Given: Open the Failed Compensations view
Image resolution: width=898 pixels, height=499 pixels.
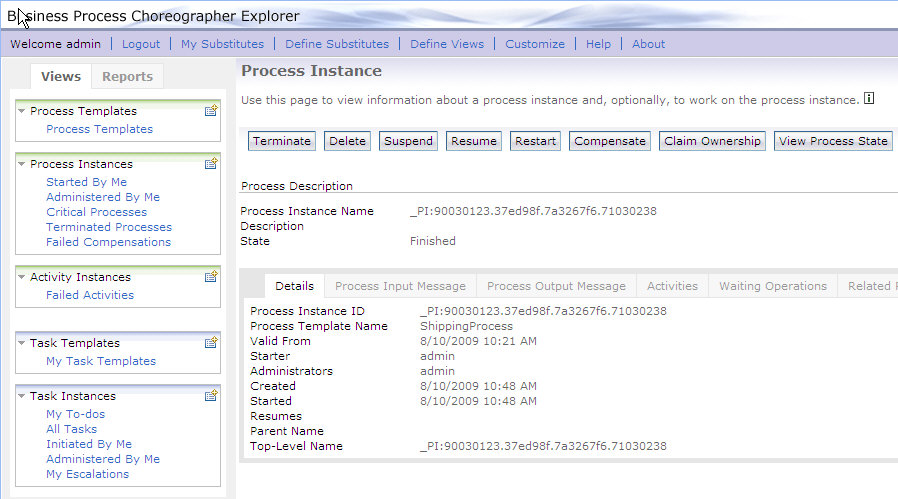Looking at the screenshot, I should coord(108,242).
